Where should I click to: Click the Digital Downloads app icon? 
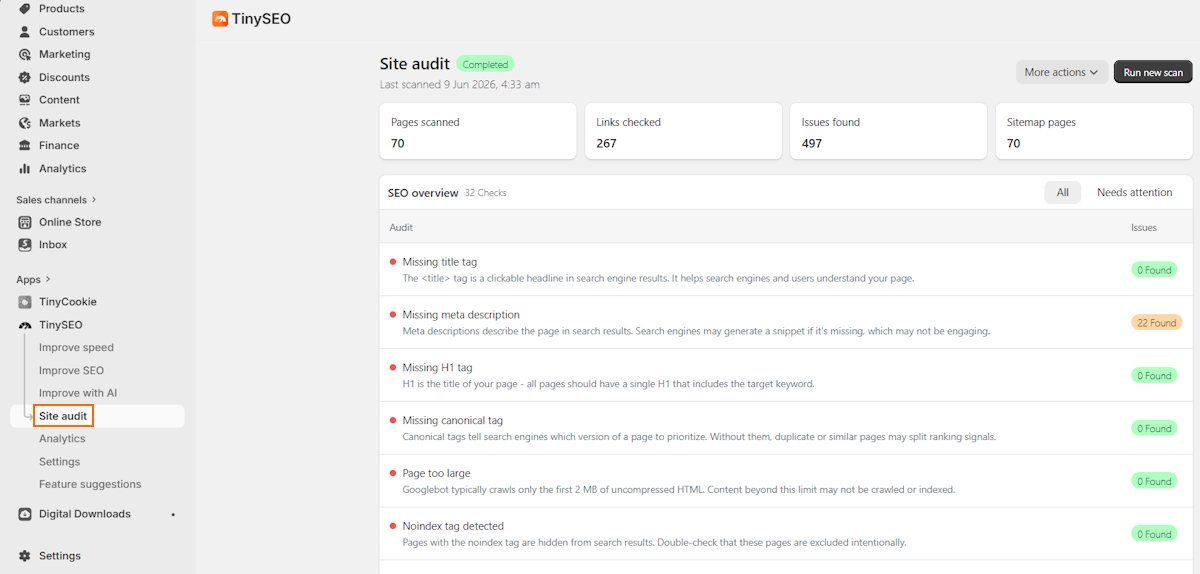[x=25, y=514]
